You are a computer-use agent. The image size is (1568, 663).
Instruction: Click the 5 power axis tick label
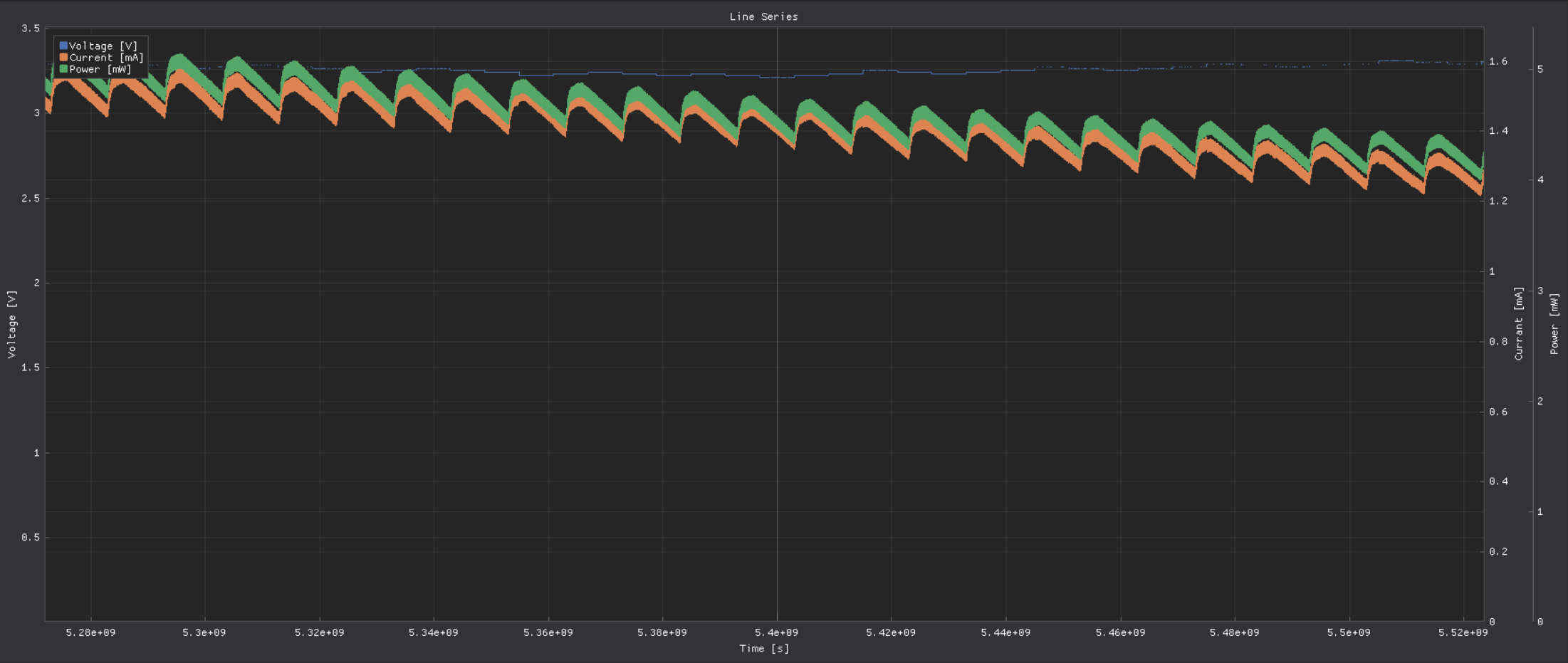pyautogui.click(x=1540, y=69)
